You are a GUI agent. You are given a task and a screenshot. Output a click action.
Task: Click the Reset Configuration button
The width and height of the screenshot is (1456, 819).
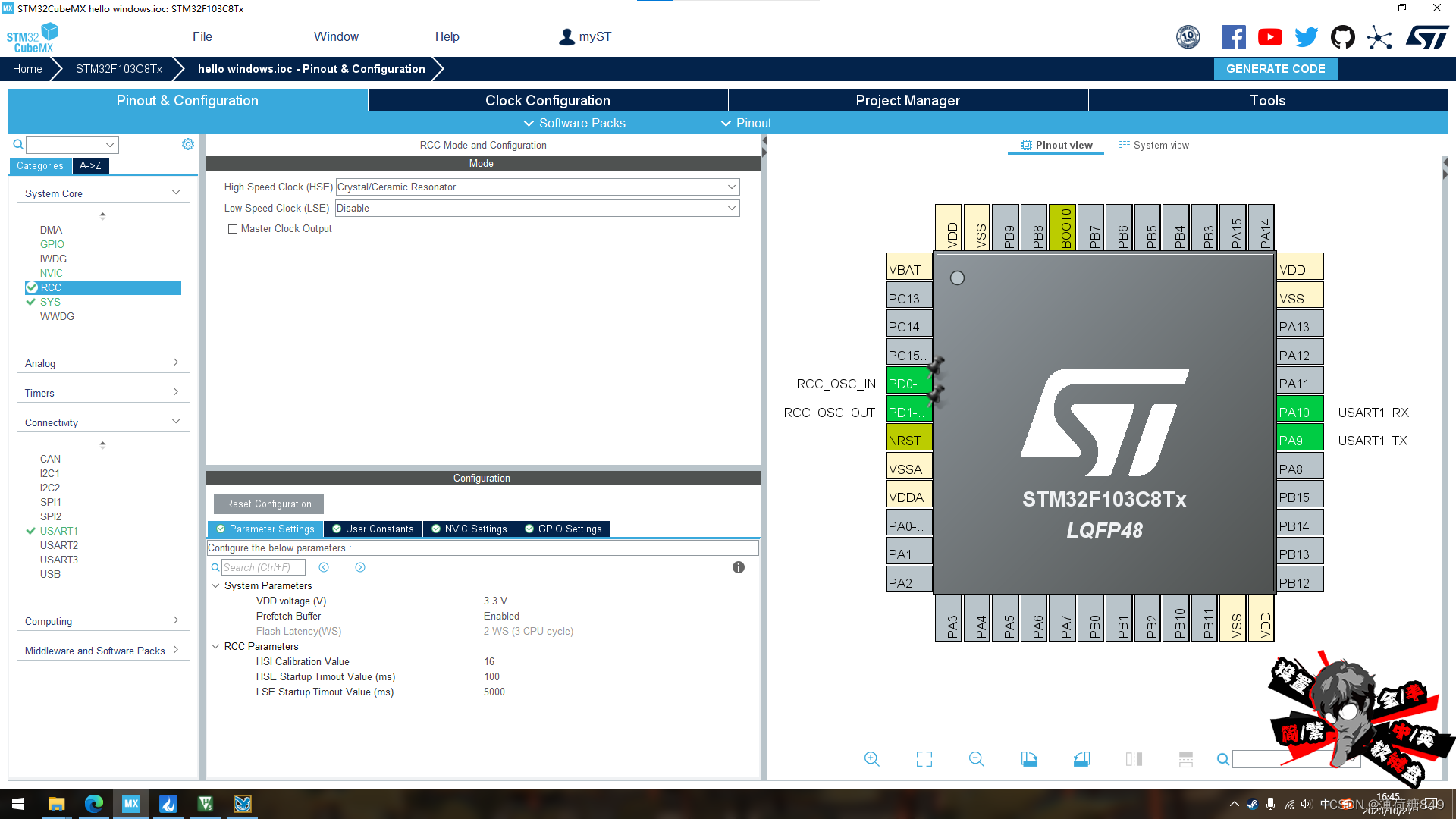[268, 504]
